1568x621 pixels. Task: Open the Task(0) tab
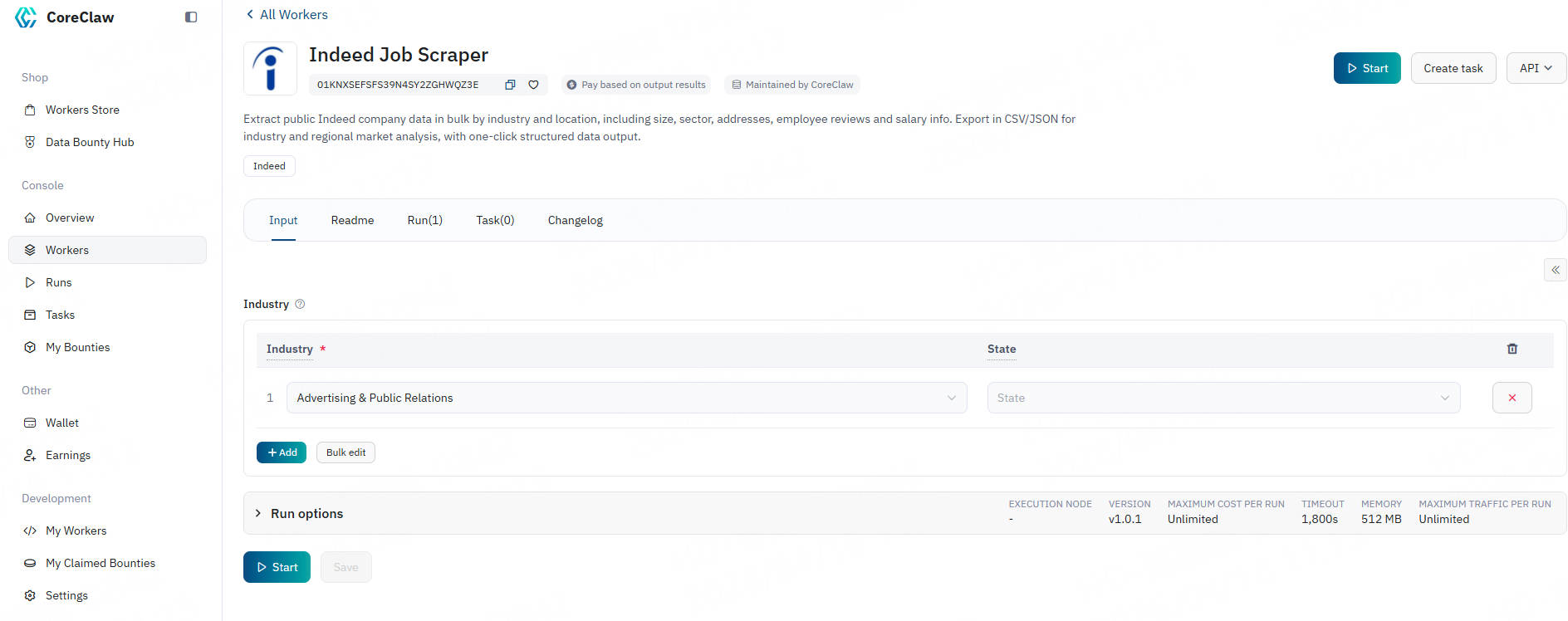pyautogui.click(x=495, y=220)
